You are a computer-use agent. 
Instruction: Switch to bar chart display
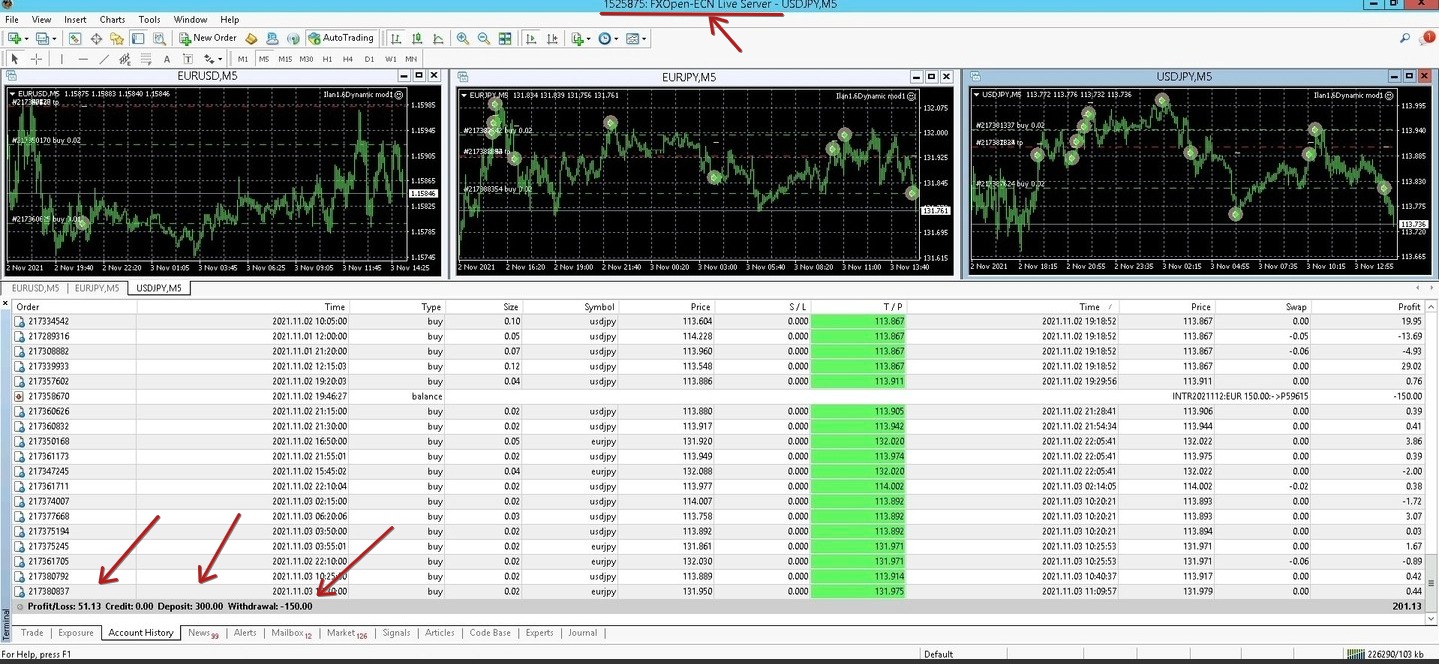[397, 38]
